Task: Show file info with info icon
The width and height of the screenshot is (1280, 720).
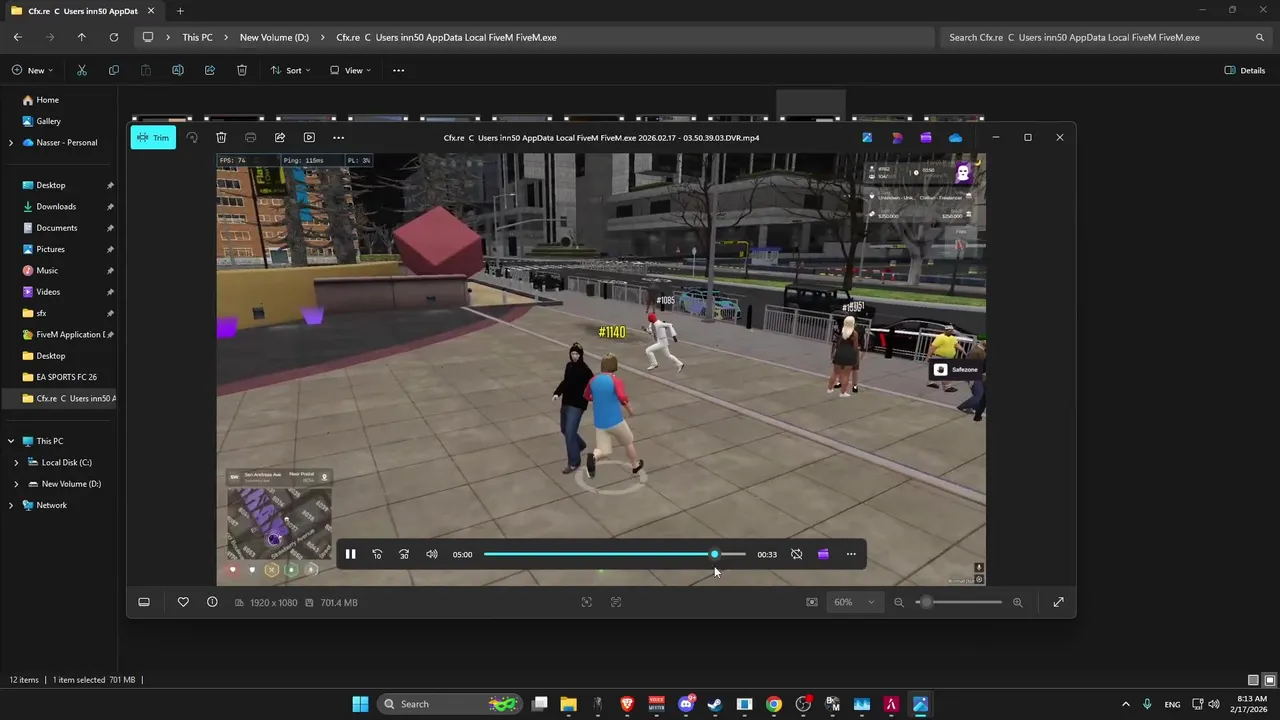Action: coord(212,602)
